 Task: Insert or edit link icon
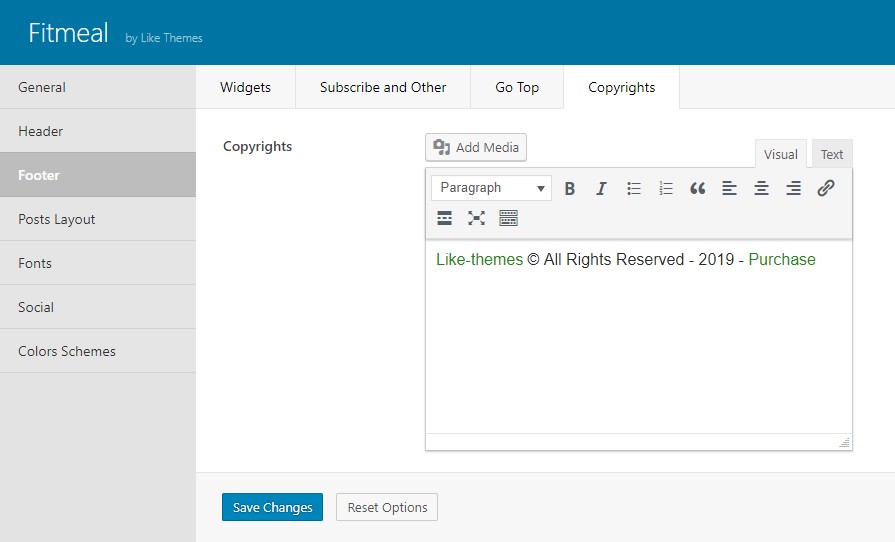click(x=826, y=188)
